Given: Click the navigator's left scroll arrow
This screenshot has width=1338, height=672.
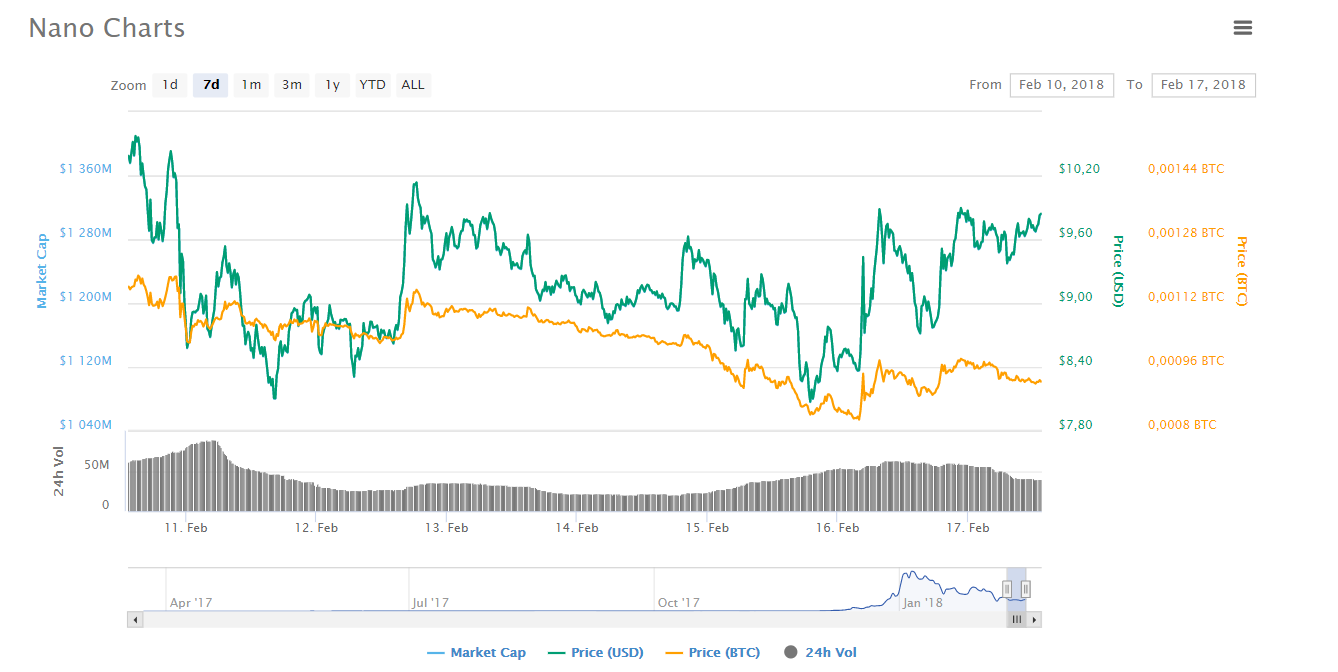Looking at the screenshot, I should [135, 619].
